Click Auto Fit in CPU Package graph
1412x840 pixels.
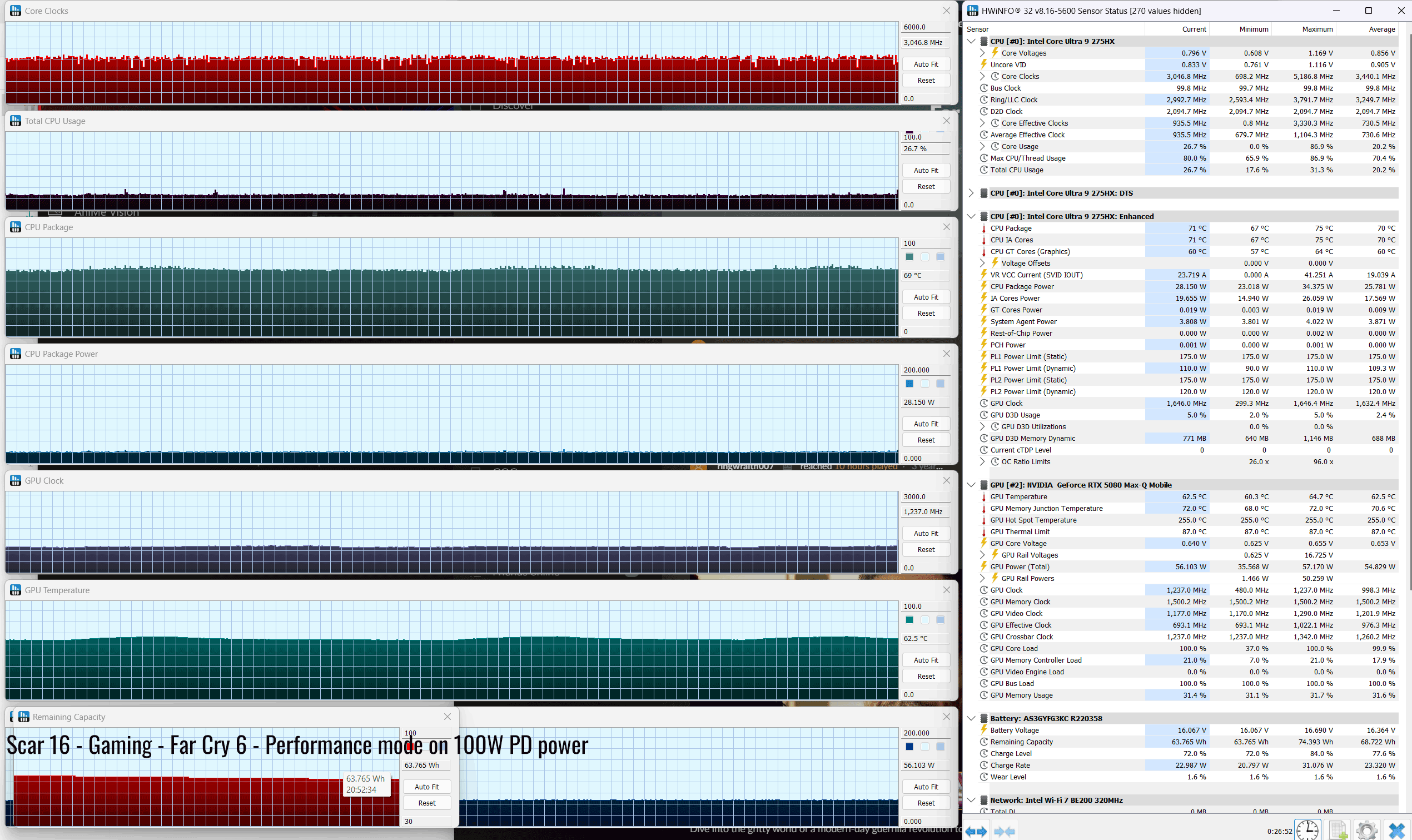(x=926, y=297)
